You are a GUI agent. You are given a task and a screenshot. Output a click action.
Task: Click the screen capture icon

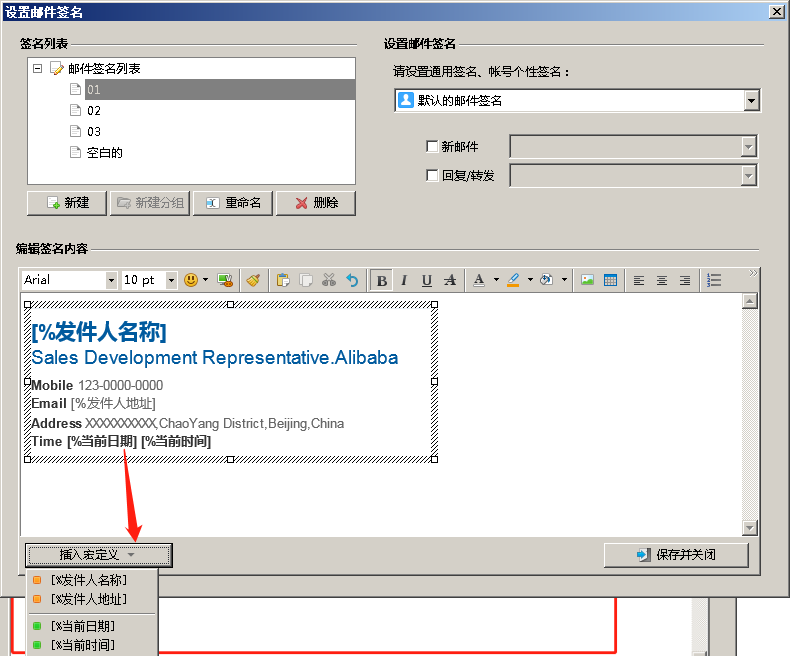pyautogui.click(x=225, y=280)
